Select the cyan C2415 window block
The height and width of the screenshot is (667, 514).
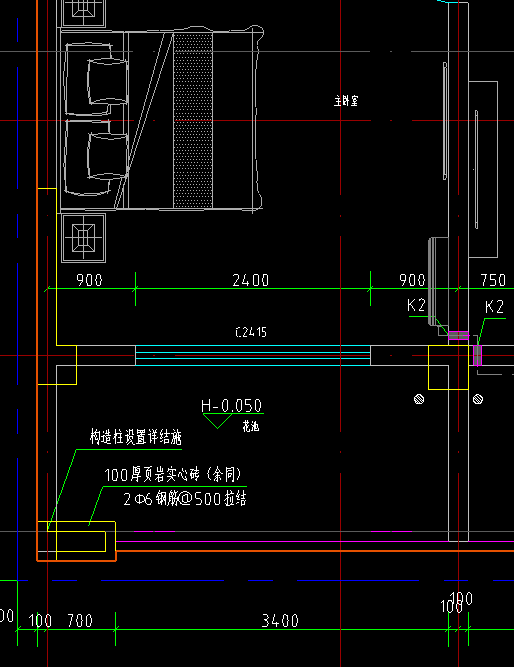point(253,355)
